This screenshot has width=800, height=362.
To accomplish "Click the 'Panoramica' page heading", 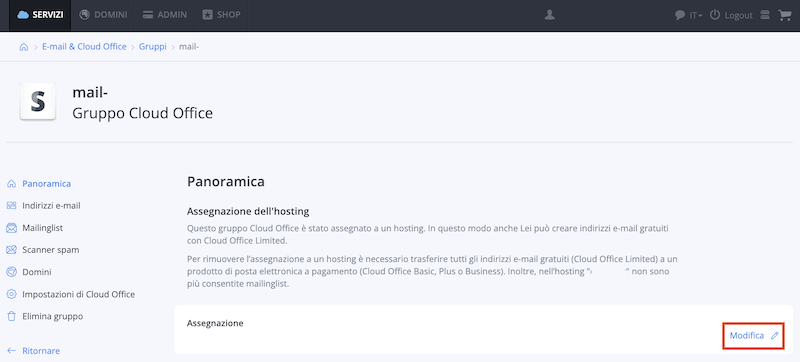I will (x=226, y=182).
